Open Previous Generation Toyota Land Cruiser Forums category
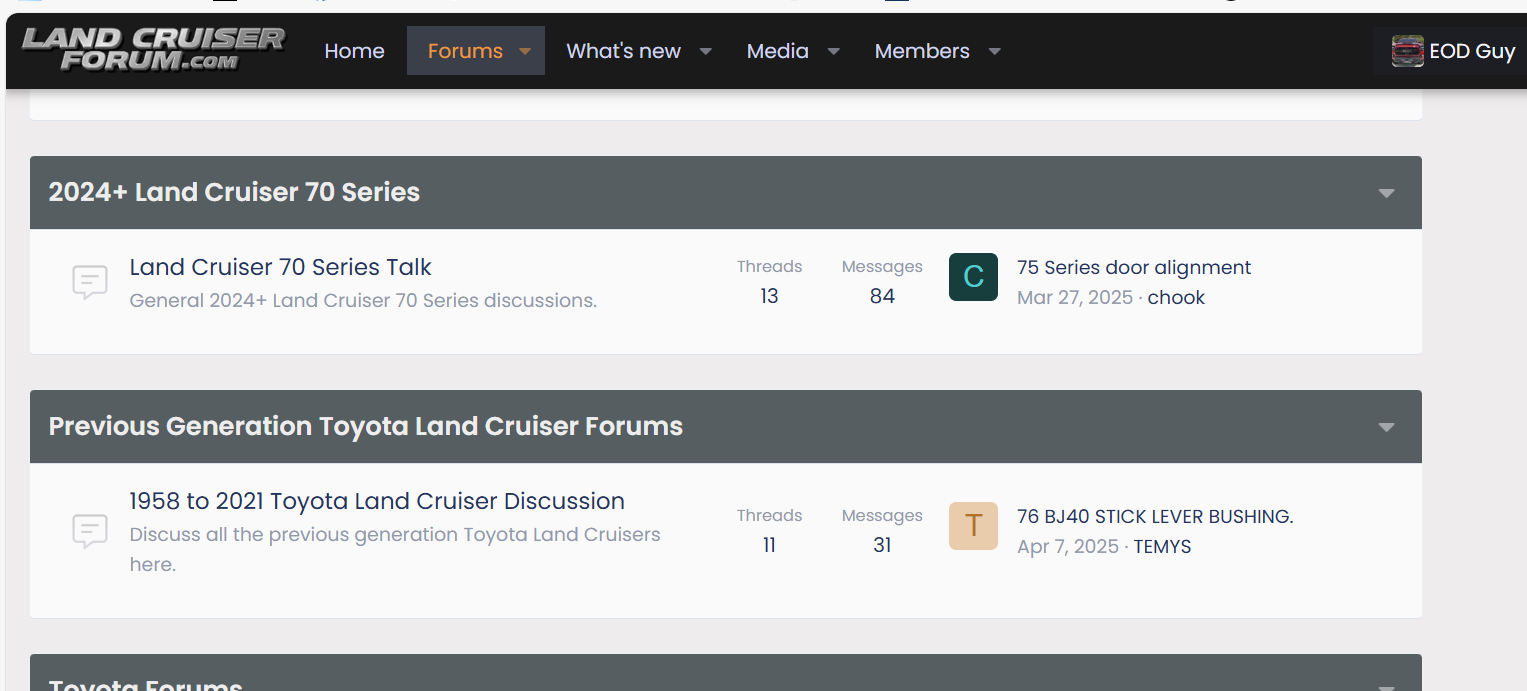The width and height of the screenshot is (1527, 691). tap(366, 426)
